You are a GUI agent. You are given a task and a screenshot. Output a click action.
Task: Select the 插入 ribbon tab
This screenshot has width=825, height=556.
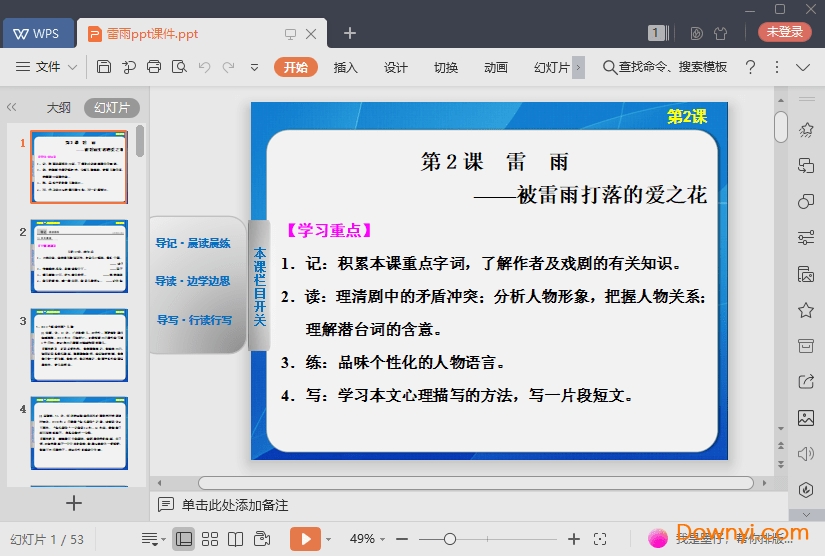(x=346, y=67)
